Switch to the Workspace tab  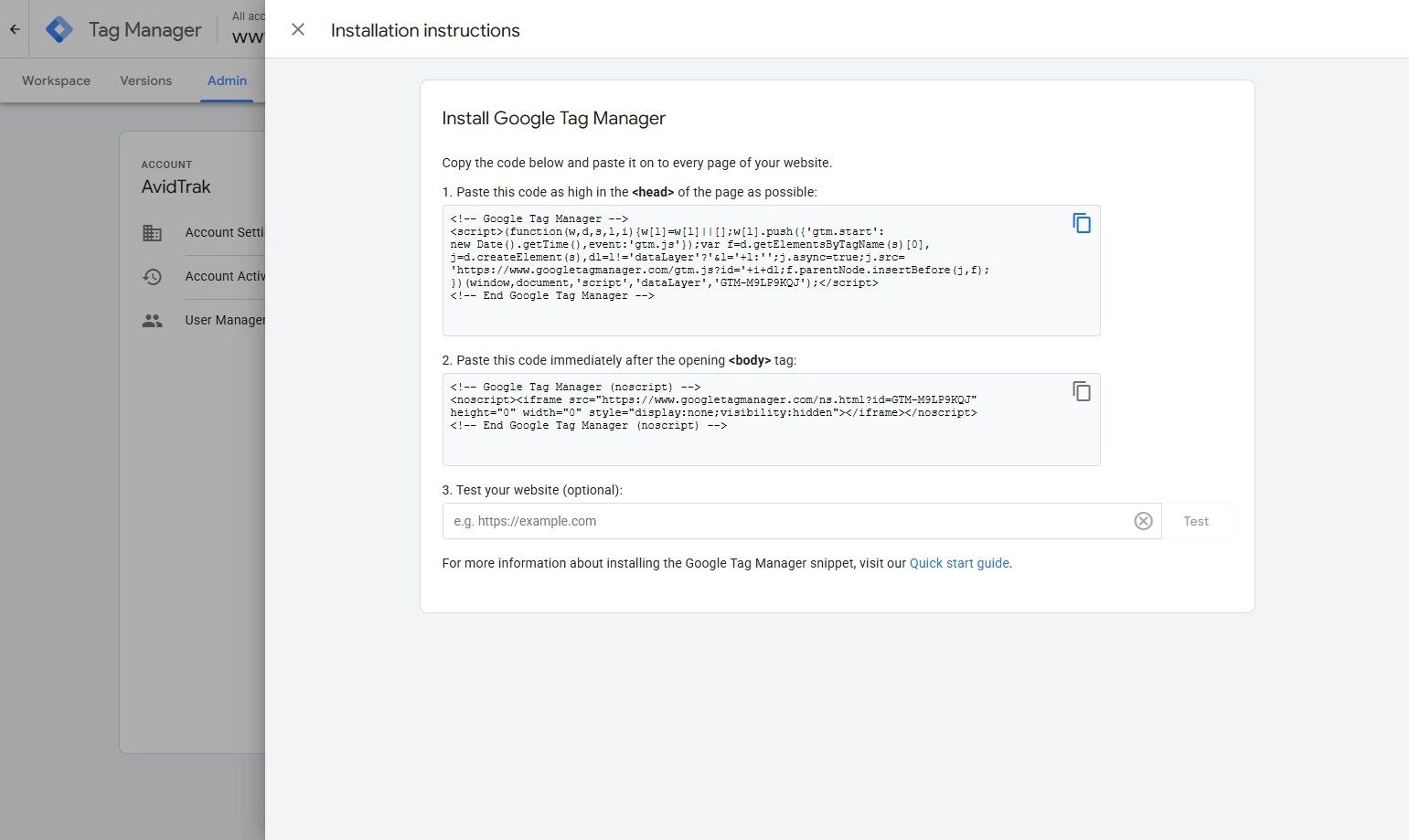click(55, 80)
